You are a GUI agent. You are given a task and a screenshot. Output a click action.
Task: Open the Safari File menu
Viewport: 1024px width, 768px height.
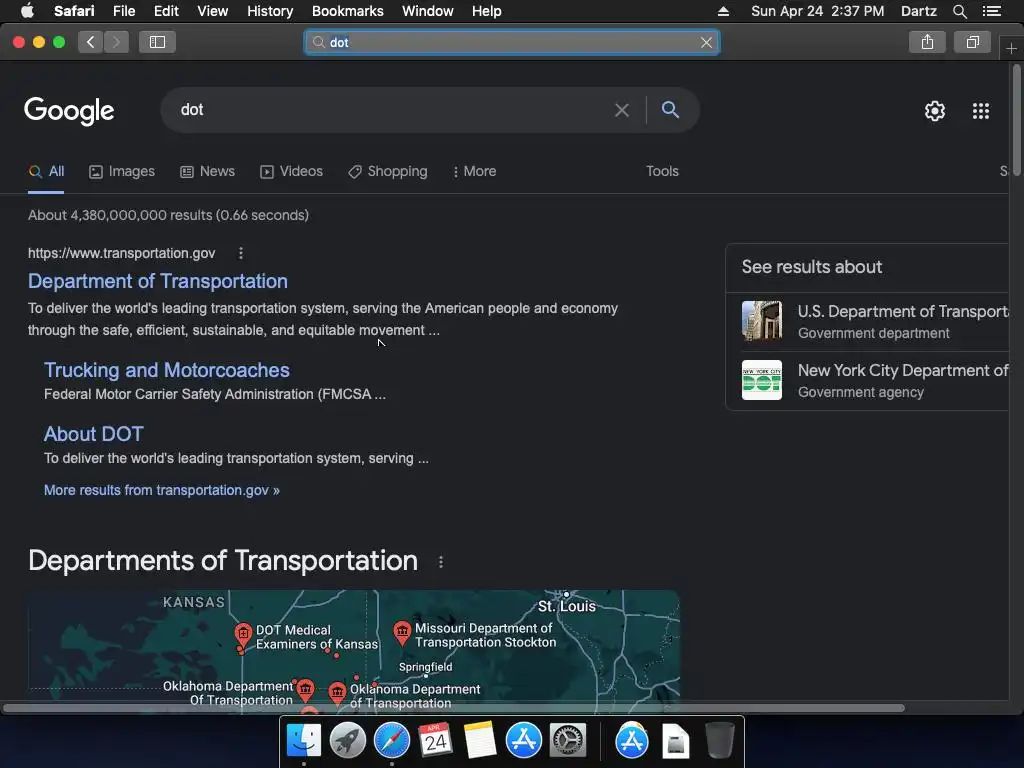[x=123, y=11]
